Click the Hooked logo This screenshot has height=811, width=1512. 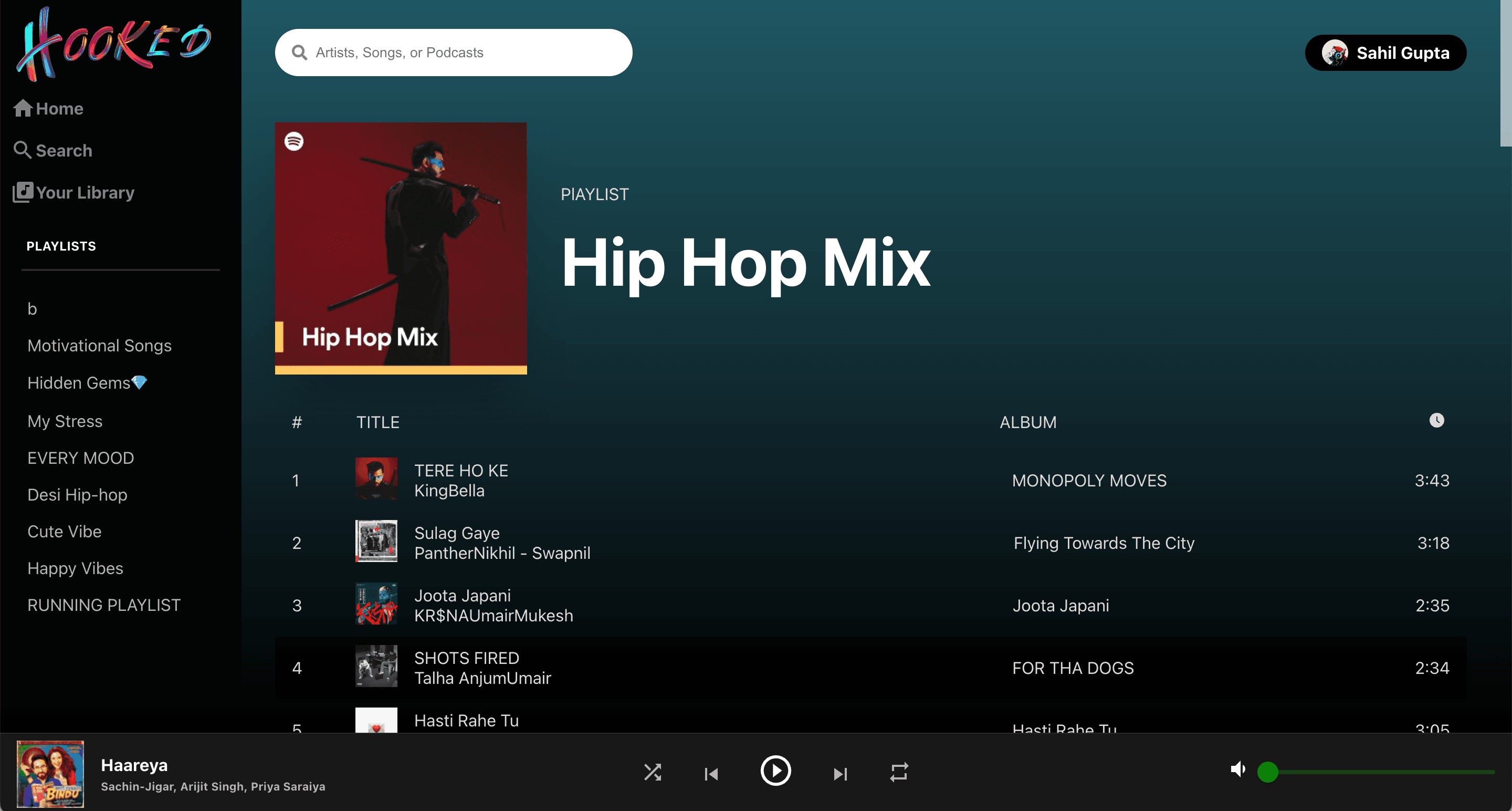point(114,44)
